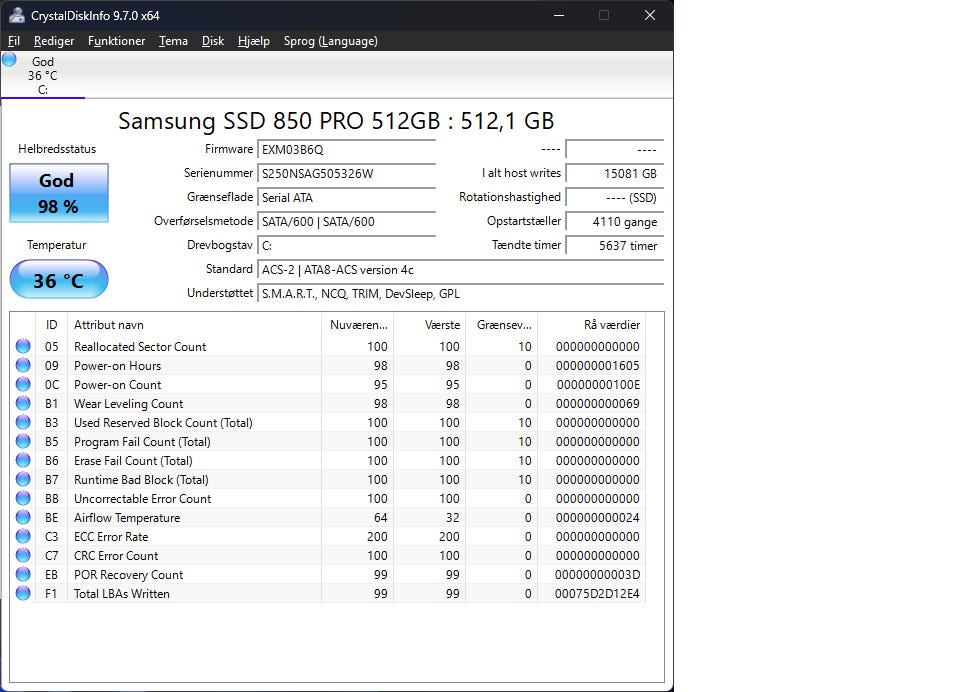Image resolution: width=960 pixels, height=692 pixels.
Task: Open the Funktioner menu
Action: click(116, 41)
